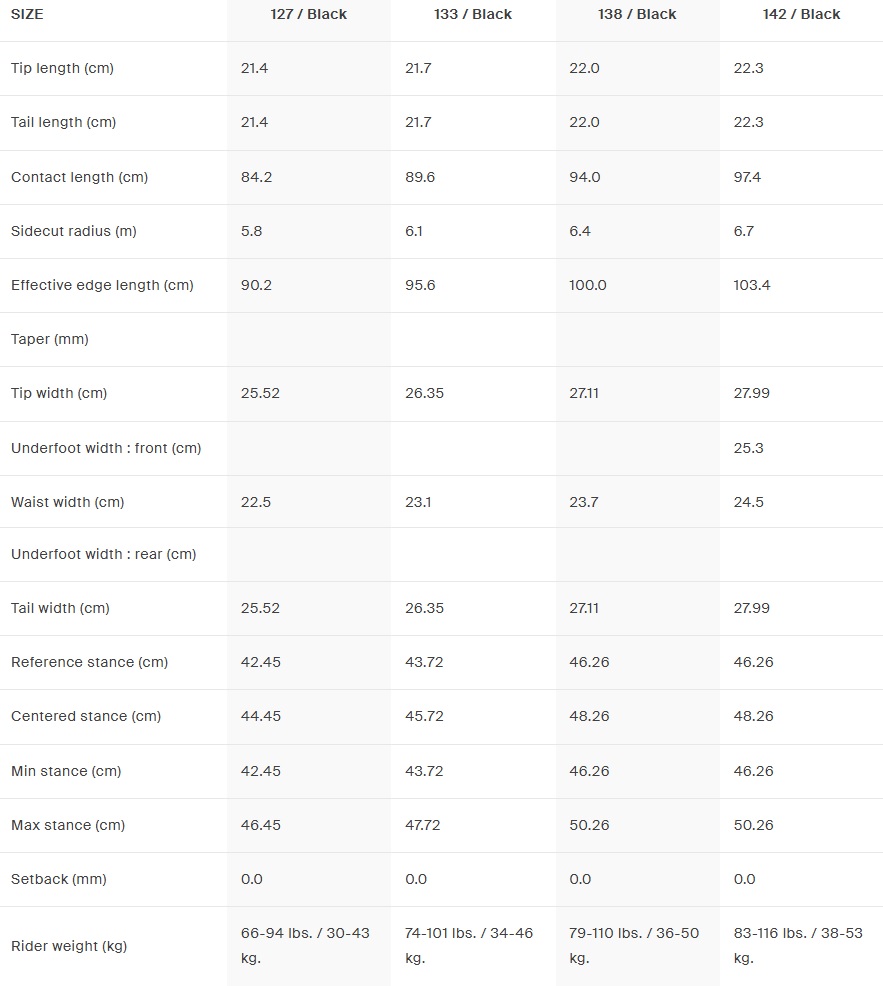Screen dimensions: 883x986
Task: Click the 25.3 underfoot width front value
Action: pyautogui.click(x=749, y=448)
